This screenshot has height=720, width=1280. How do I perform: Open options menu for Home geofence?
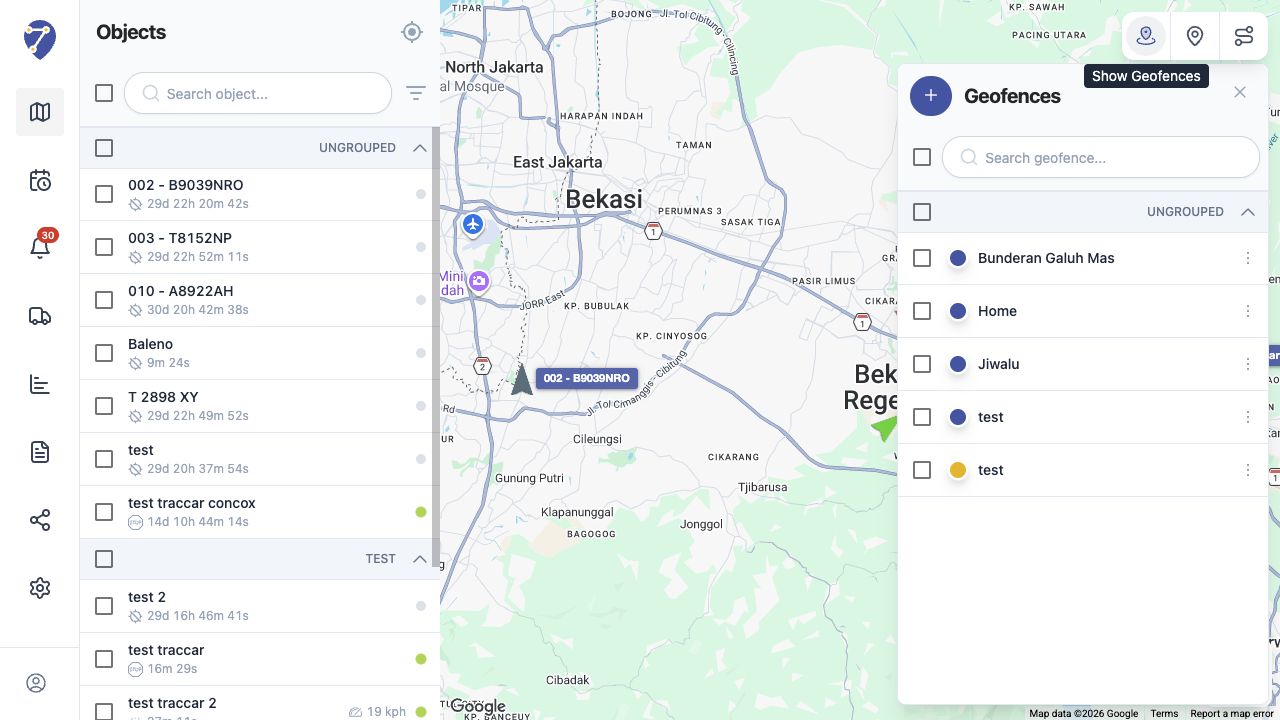pos(1248,311)
